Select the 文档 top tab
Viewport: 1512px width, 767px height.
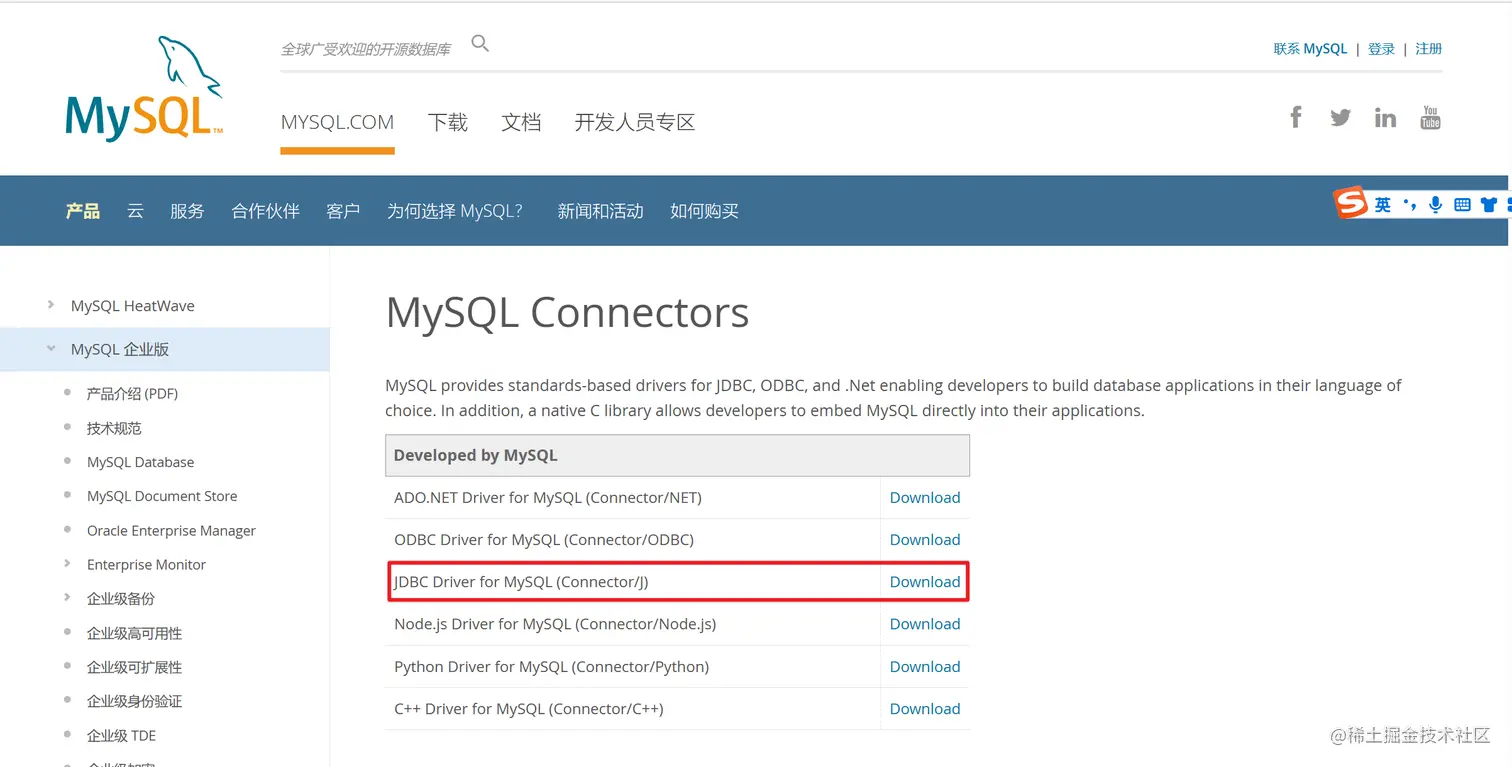[x=521, y=122]
